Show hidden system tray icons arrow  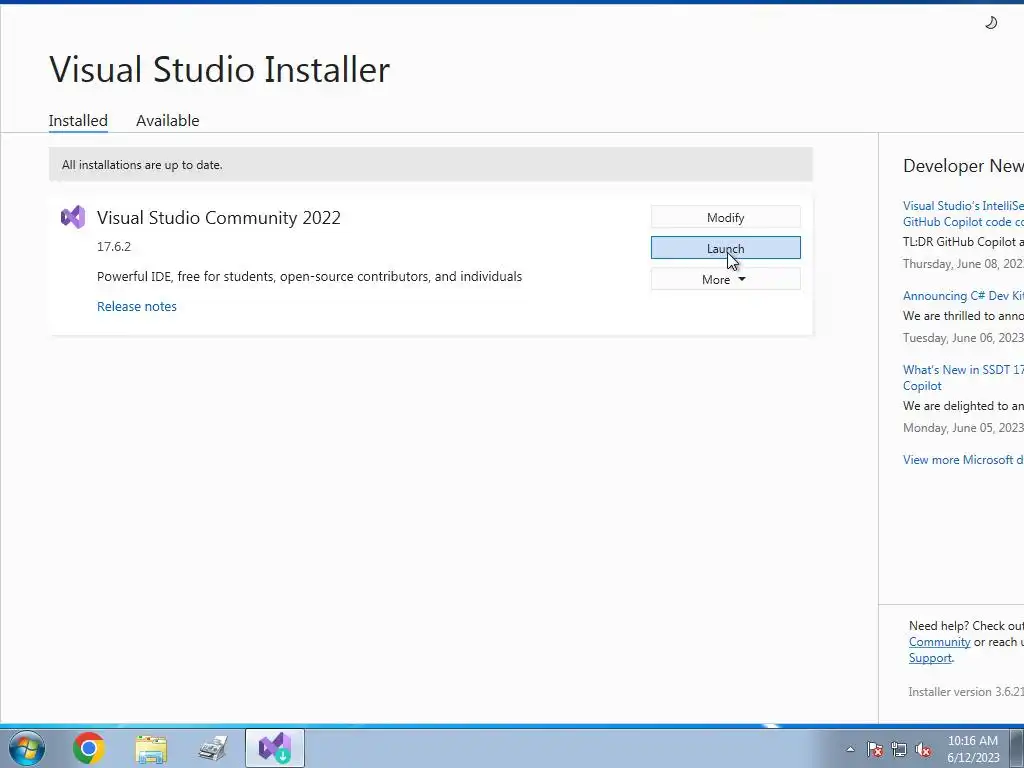click(850, 749)
